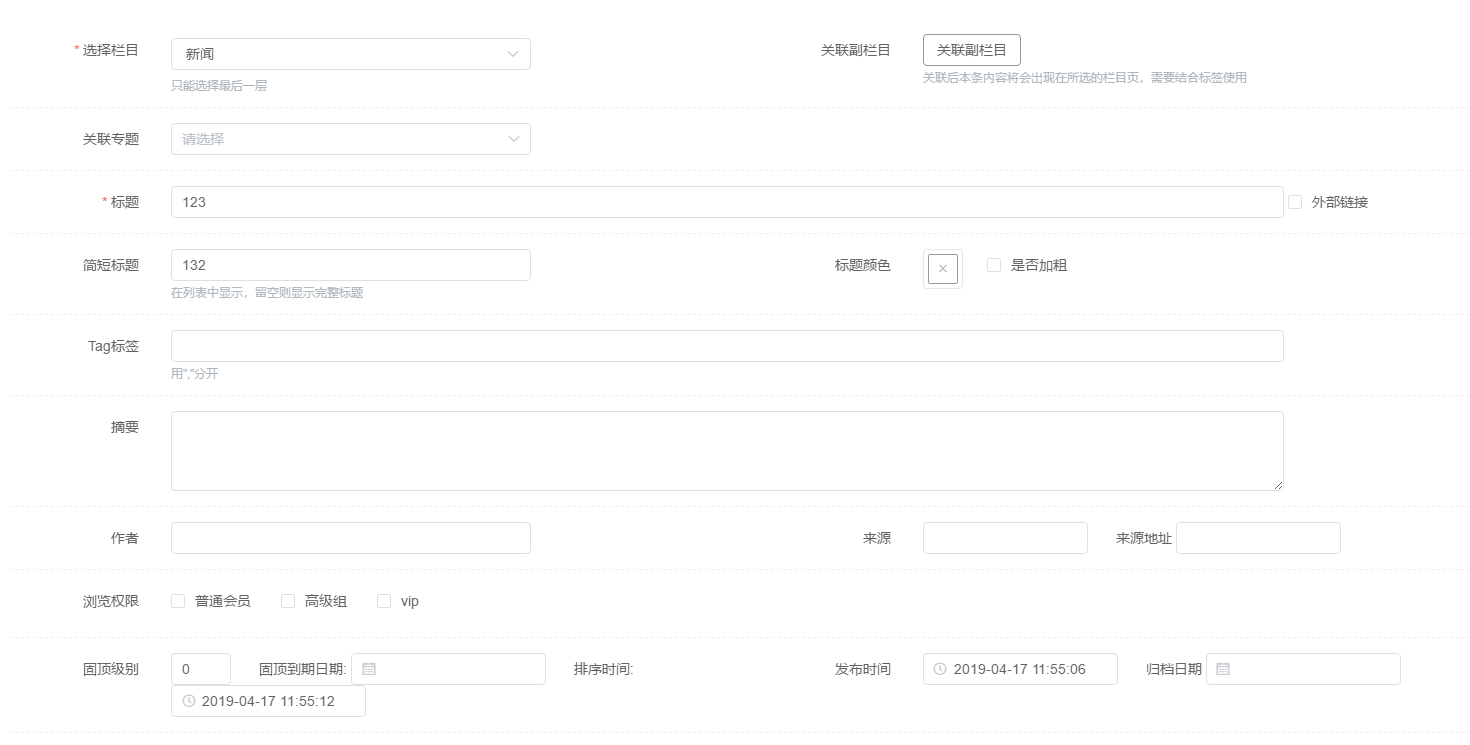Screen dimensions: 1470x745
Task: Click the 浏览权限 label
Action: (x=111, y=601)
